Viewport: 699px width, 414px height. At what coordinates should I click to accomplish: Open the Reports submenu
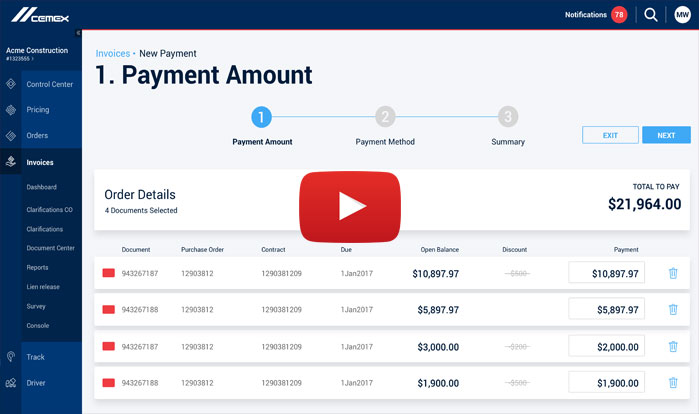click(x=37, y=267)
